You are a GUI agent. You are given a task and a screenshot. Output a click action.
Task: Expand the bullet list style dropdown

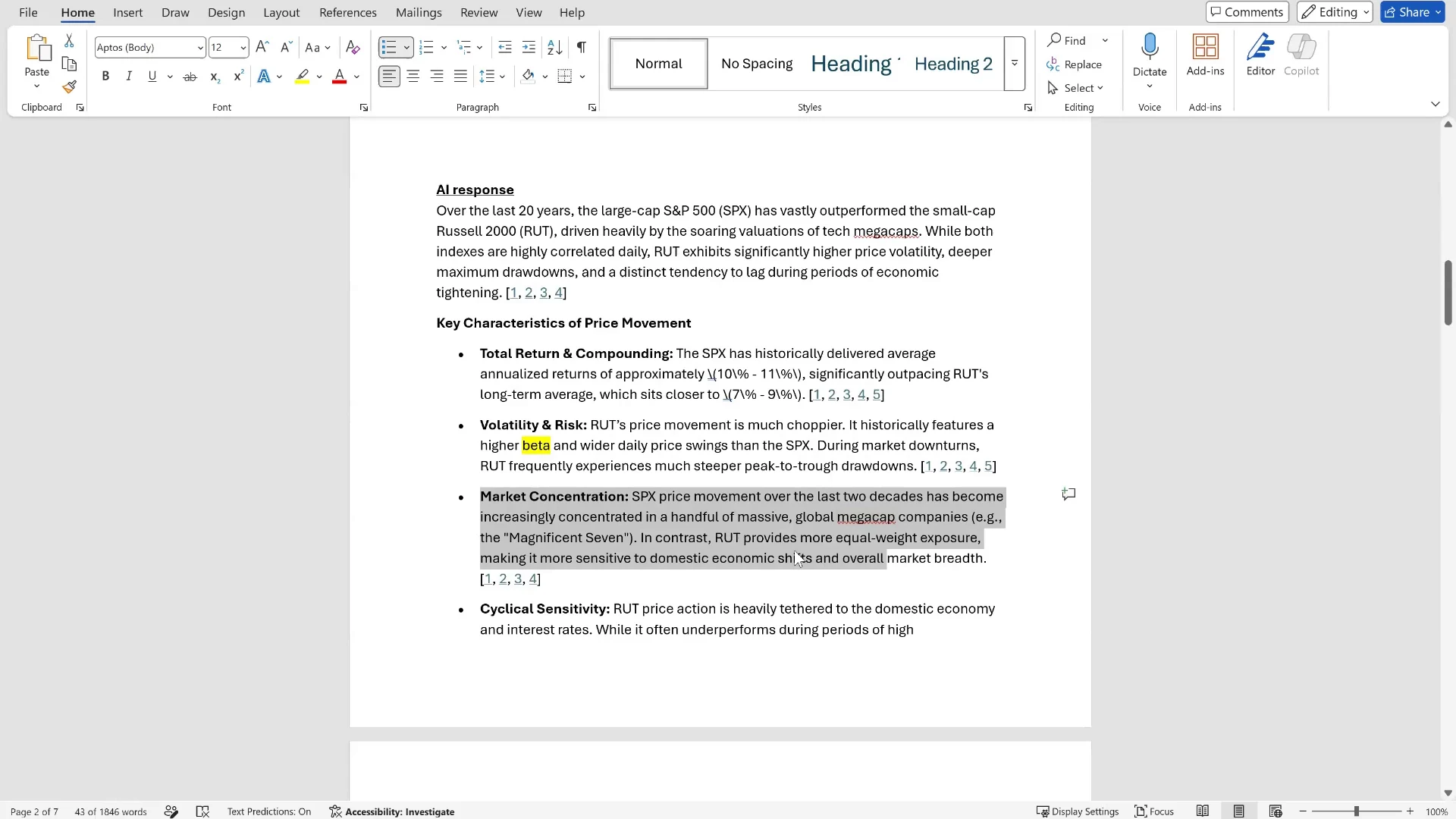[x=406, y=48]
